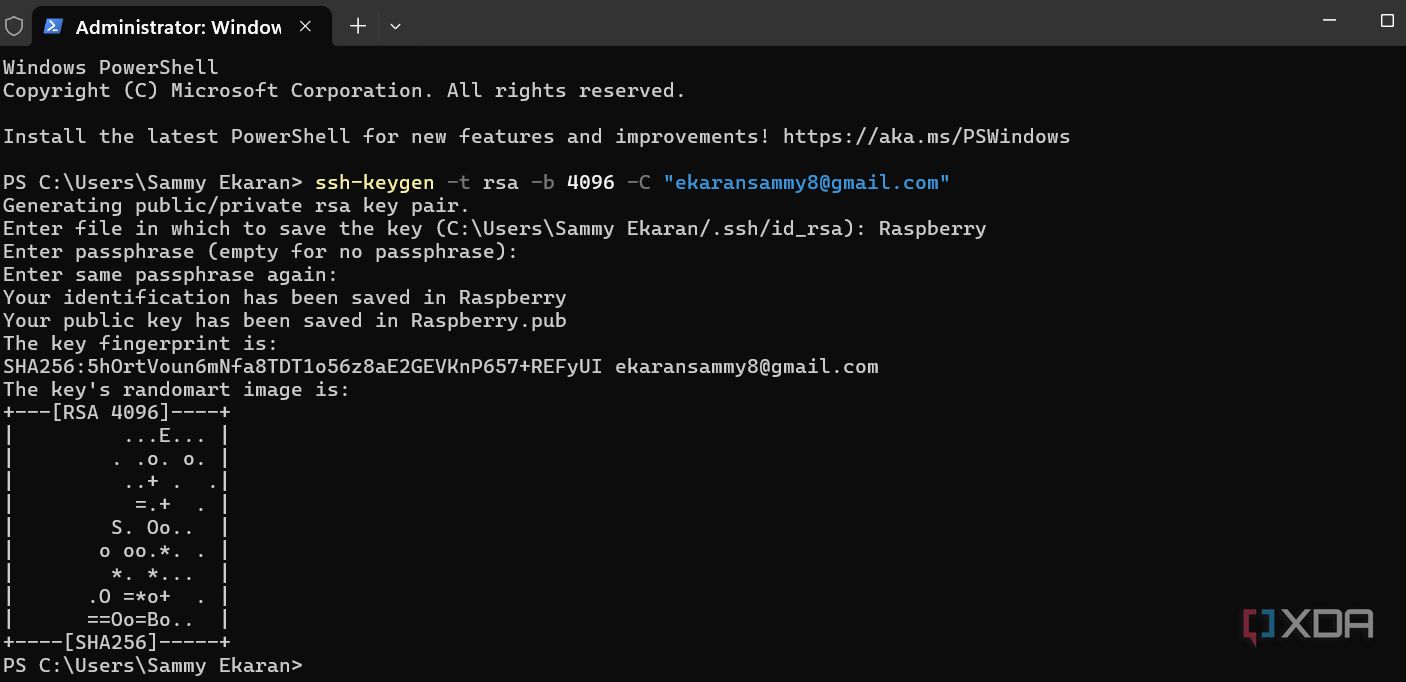The height and width of the screenshot is (682, 1406).
Task: Click the SHA256 key fingerprint string
Action: tap(302, 366)
